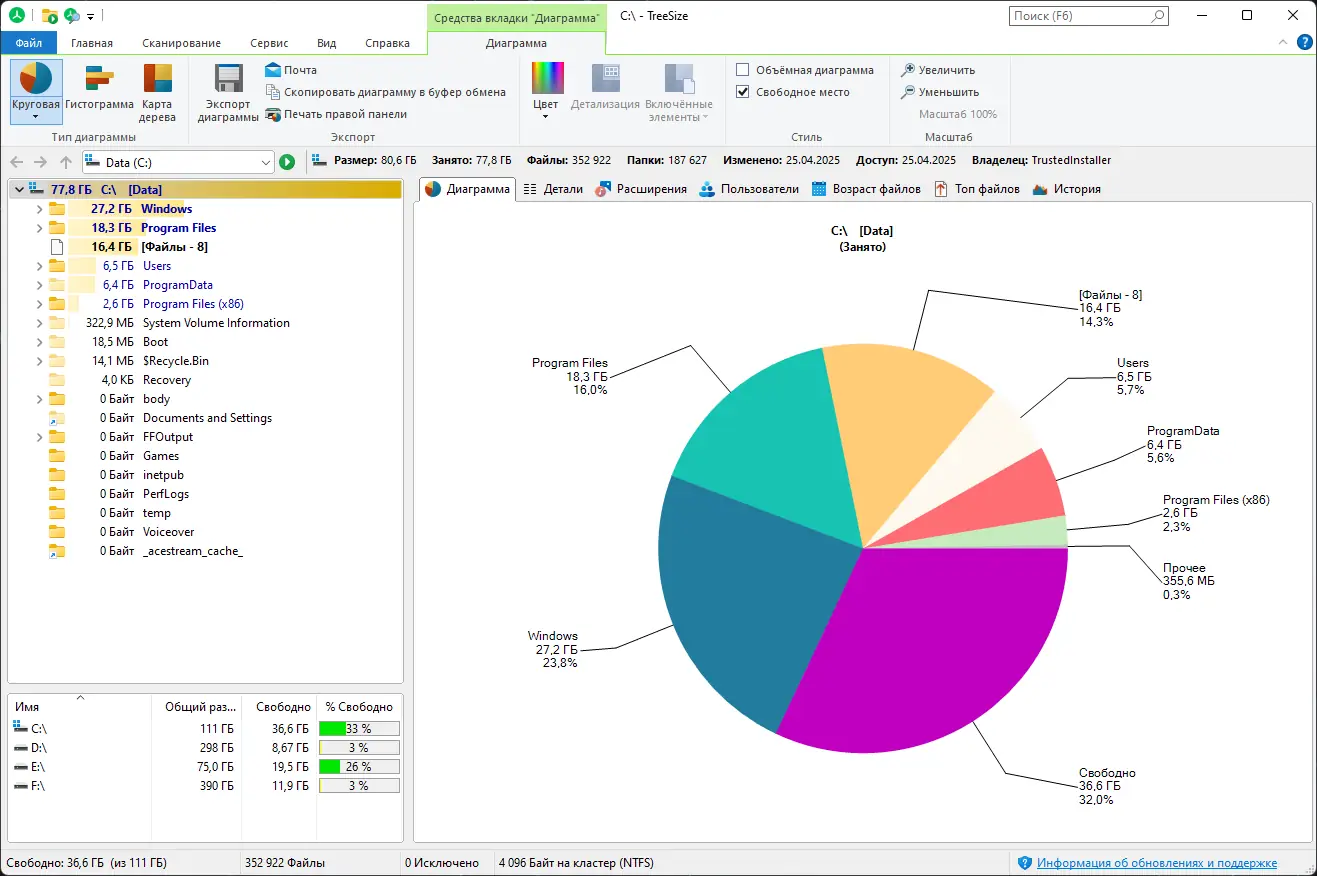Choose the Карта дерева chart icon
The image size is (1317, 876).
coord(157,78)
